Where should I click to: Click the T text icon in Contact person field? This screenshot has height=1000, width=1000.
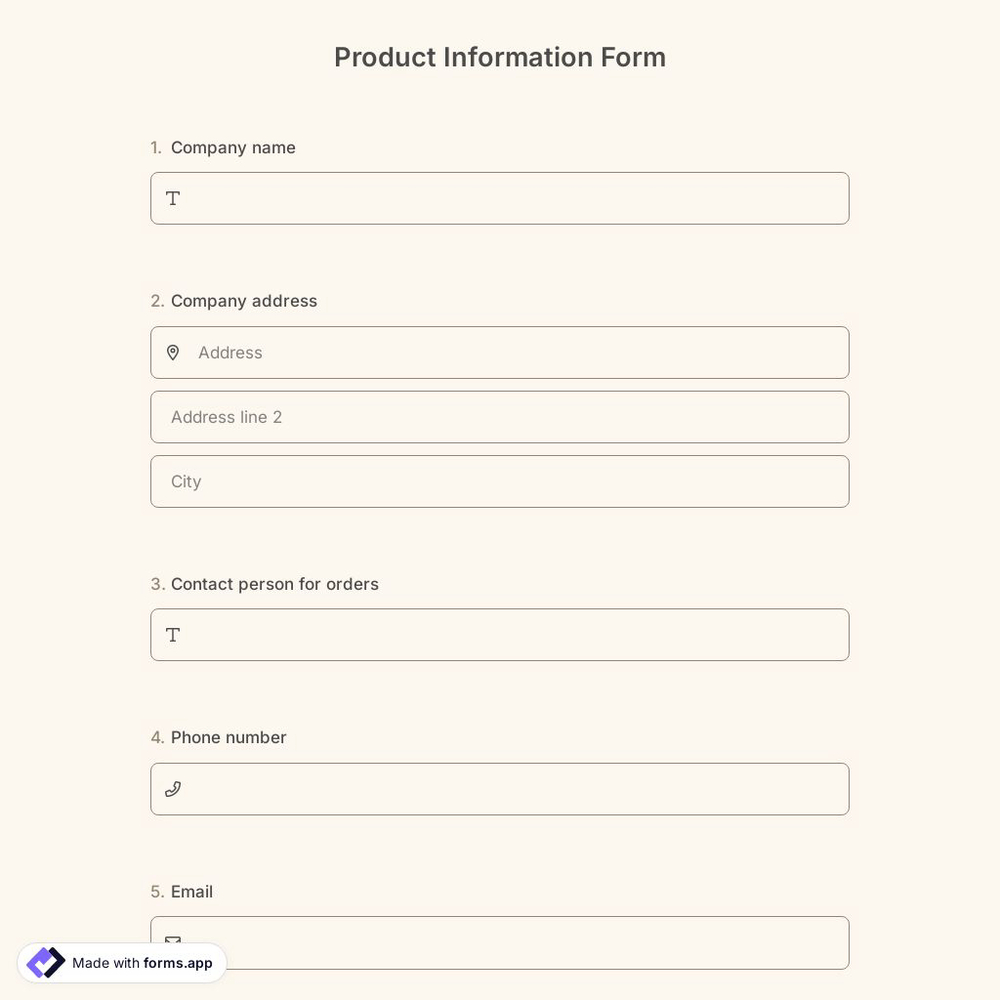click(x=172, y=634)
